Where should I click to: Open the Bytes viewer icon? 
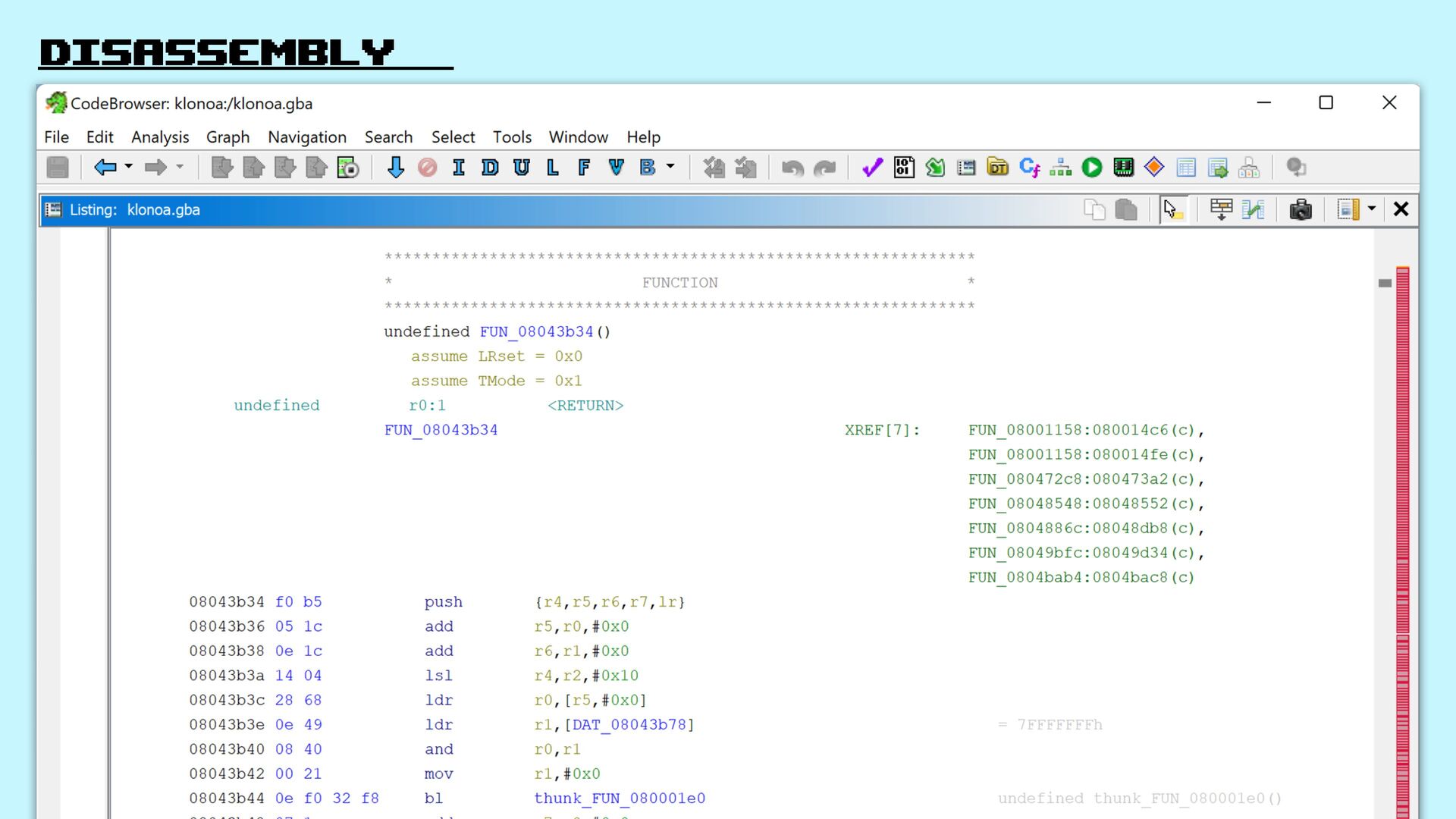904,168
